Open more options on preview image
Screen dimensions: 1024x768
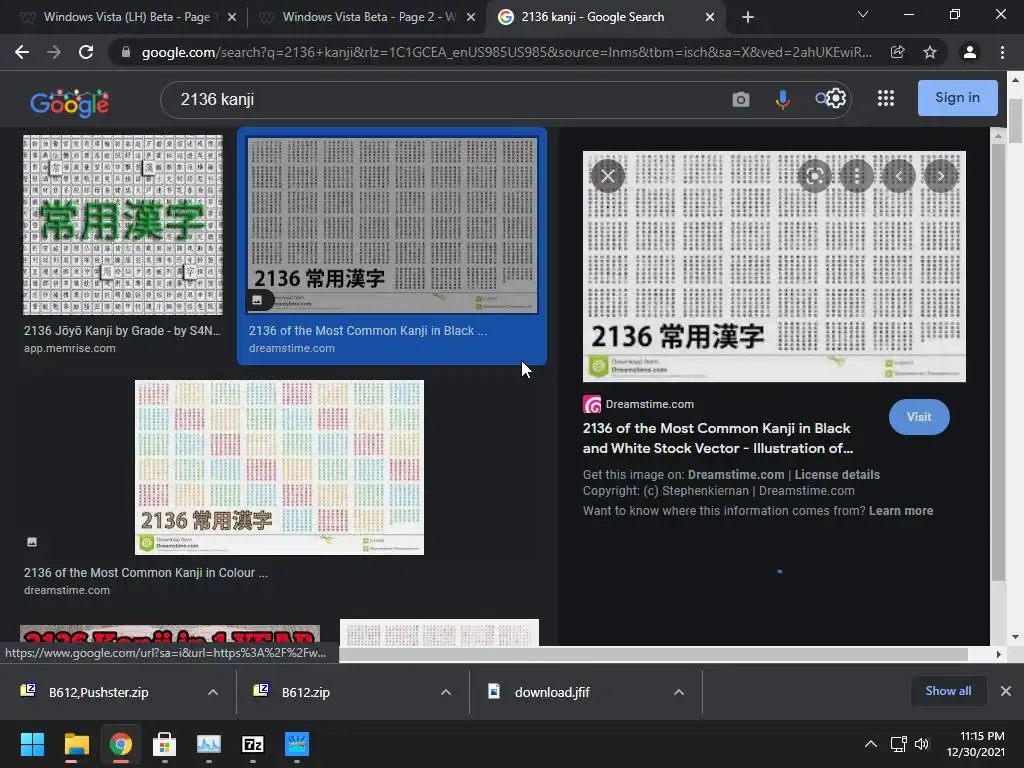(x=856, y=176)
